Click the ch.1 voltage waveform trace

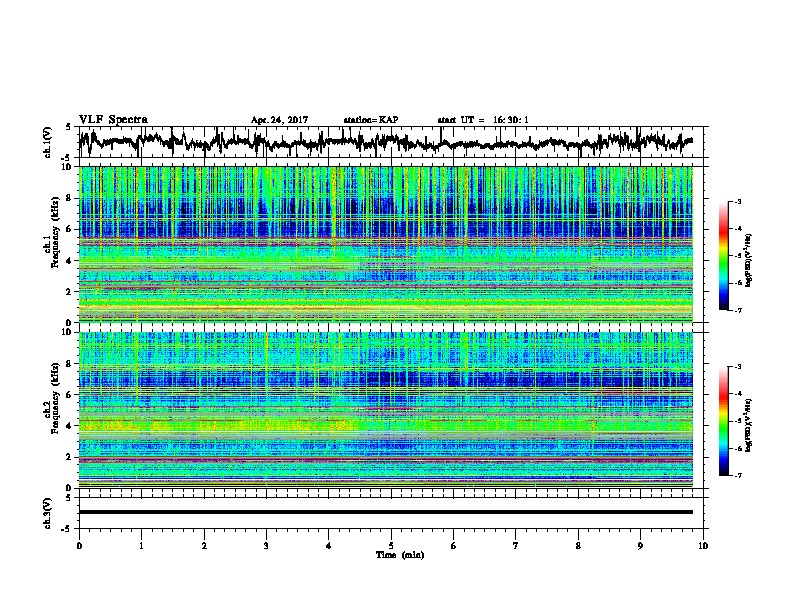pyautogui.click(x=385, y=142)
